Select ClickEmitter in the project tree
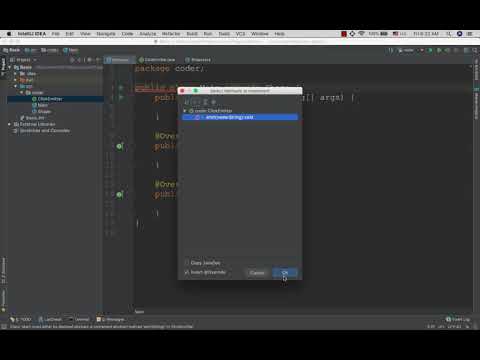The image size is (480, 360). (50, 99)
